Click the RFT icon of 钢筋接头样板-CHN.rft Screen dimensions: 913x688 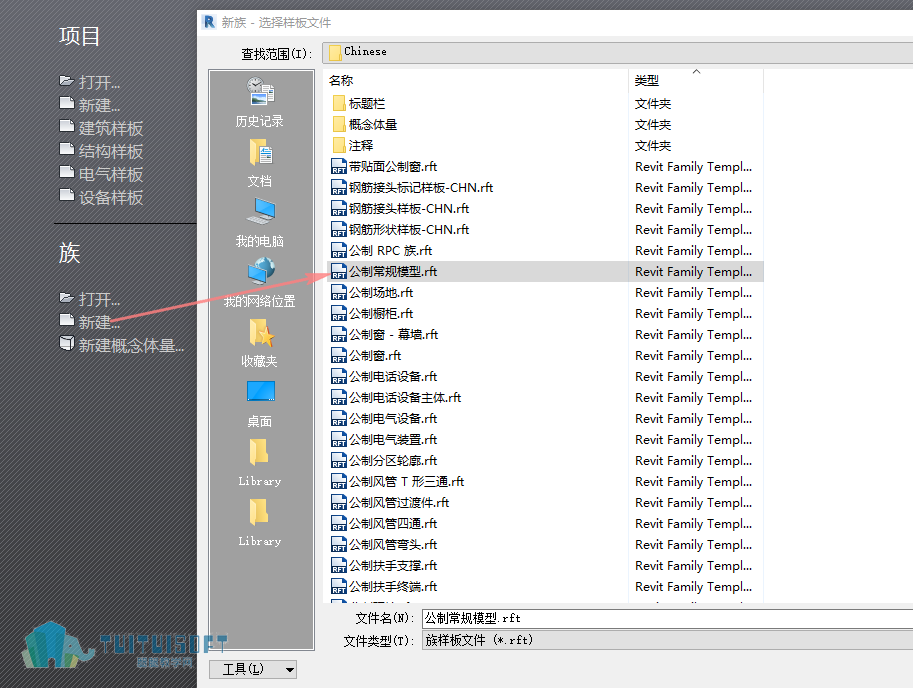339,208
